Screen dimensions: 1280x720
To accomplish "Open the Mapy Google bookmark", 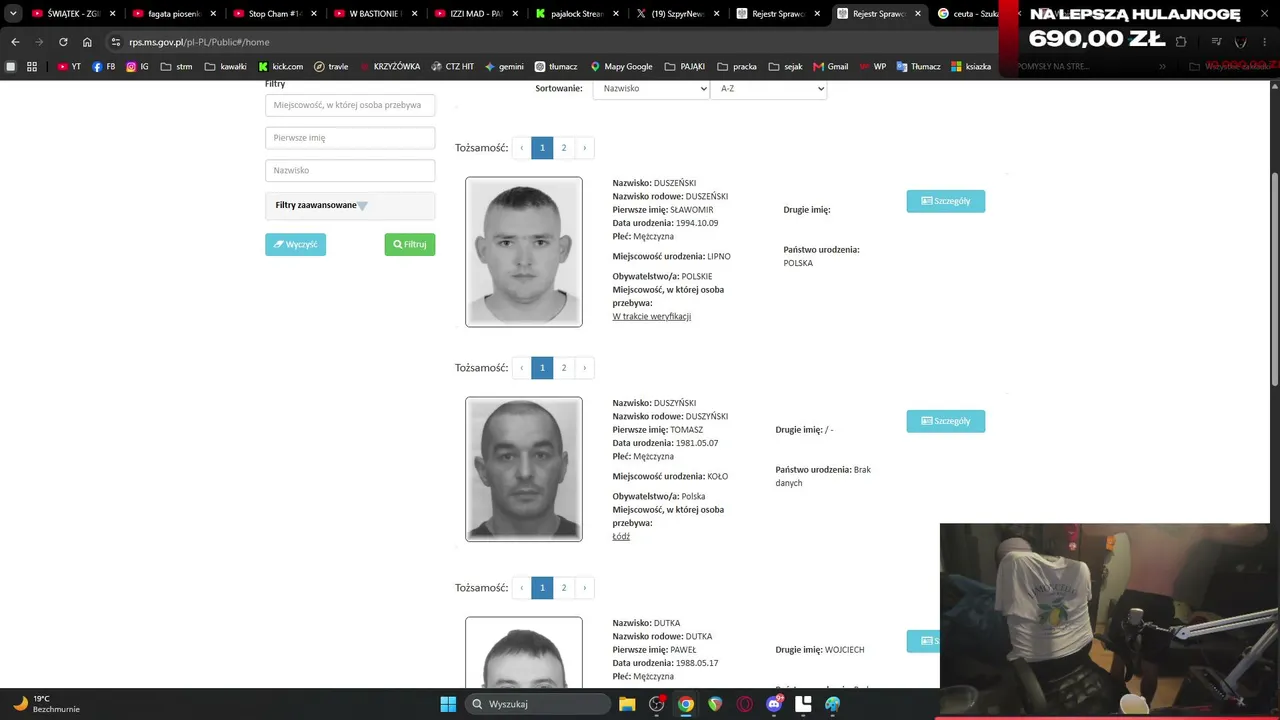I will click(621, 66).
